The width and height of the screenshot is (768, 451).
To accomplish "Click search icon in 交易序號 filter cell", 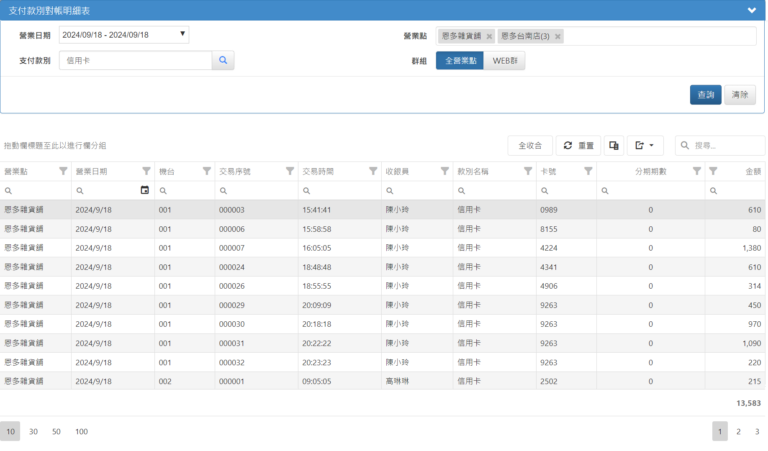I will coord(223,190).
